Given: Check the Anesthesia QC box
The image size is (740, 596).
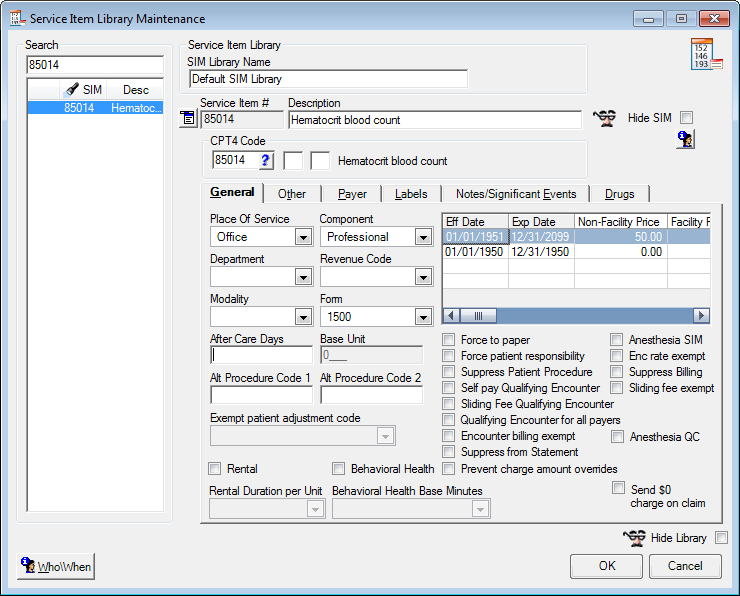Looking at the screenshot, I should click(x=617, y=437).
